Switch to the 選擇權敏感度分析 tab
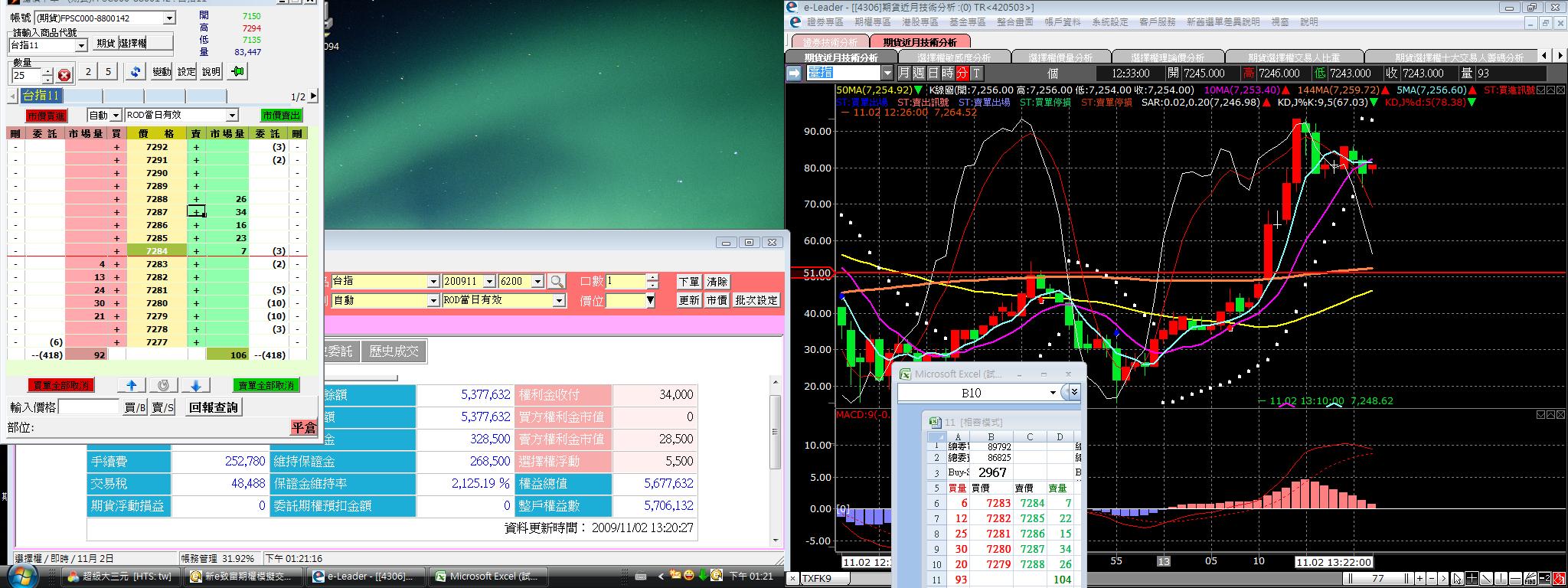 point(954,57)
